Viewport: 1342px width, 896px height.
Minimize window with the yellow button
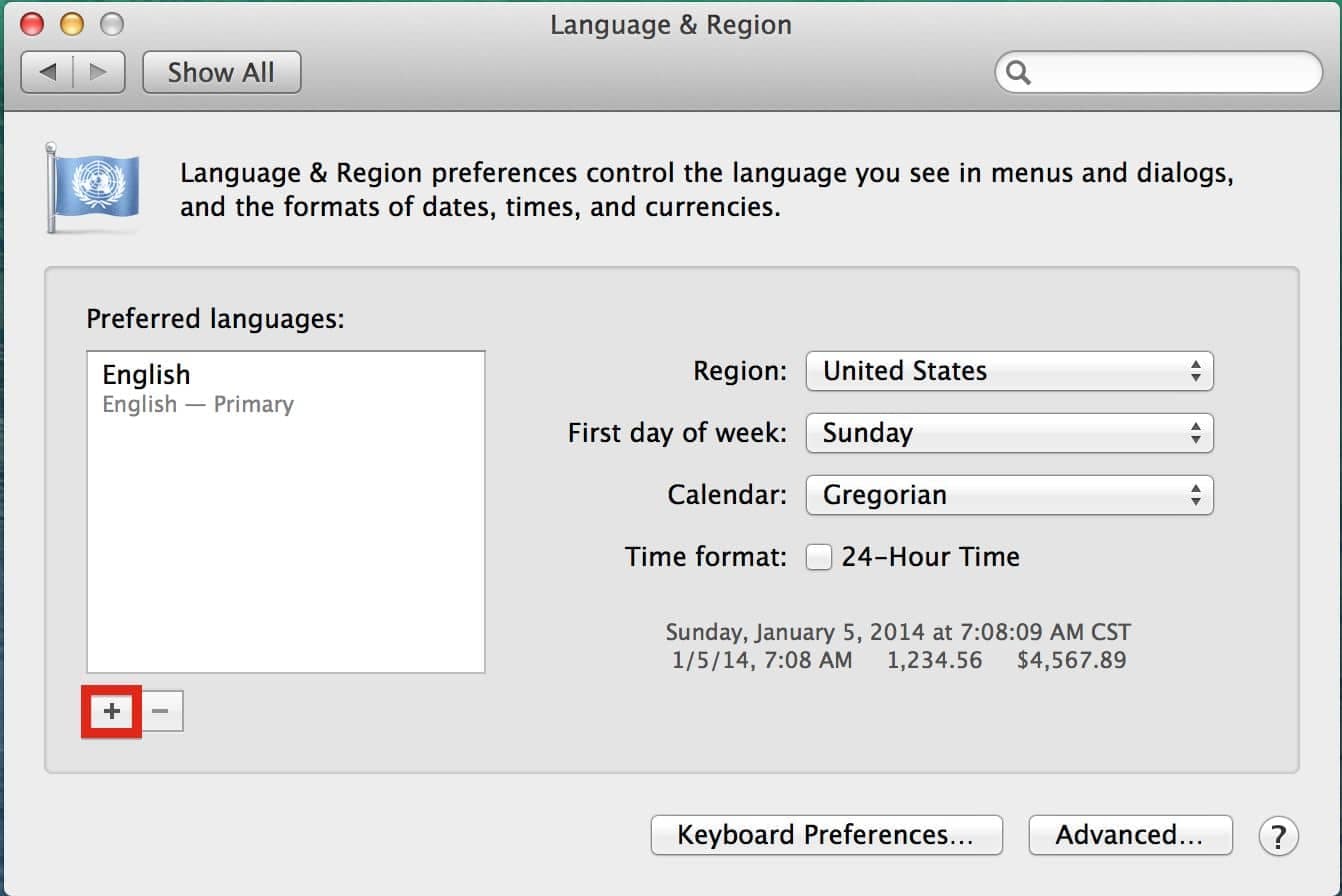[72, 24]
